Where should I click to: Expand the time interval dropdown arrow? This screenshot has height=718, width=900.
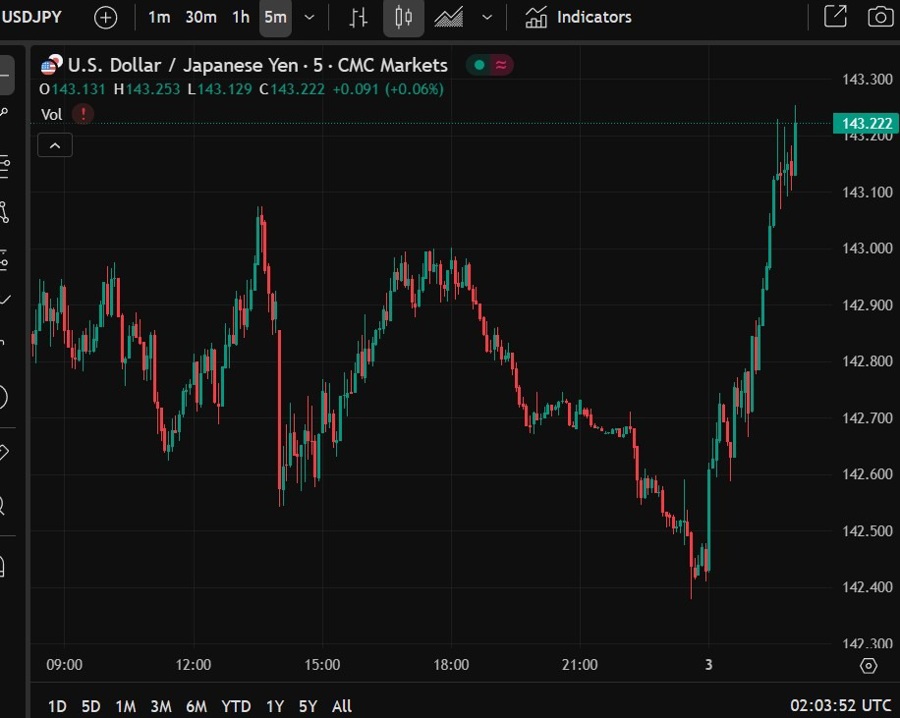pos(309,17)
